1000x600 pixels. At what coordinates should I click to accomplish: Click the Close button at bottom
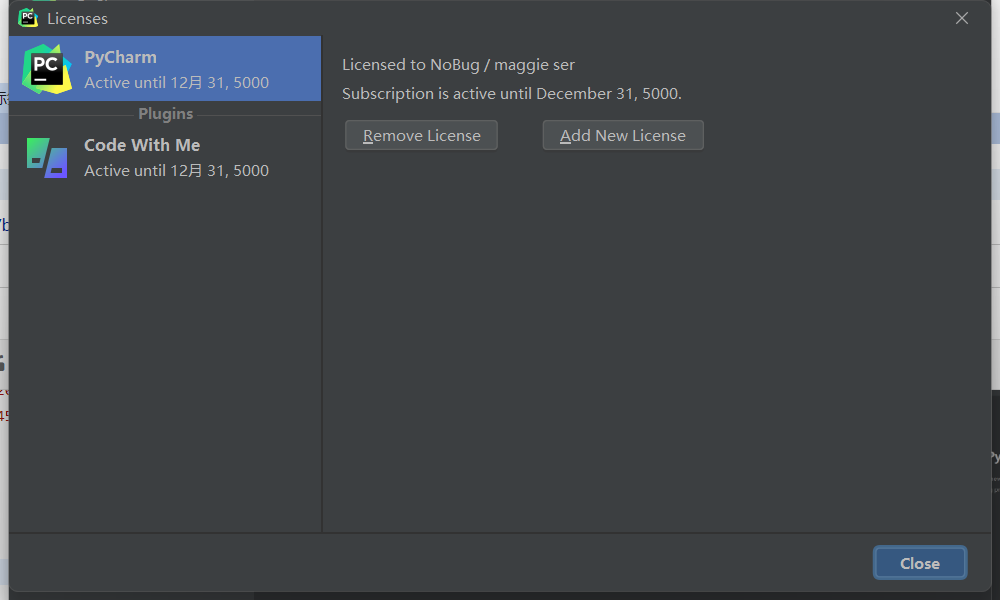point(920,563)
